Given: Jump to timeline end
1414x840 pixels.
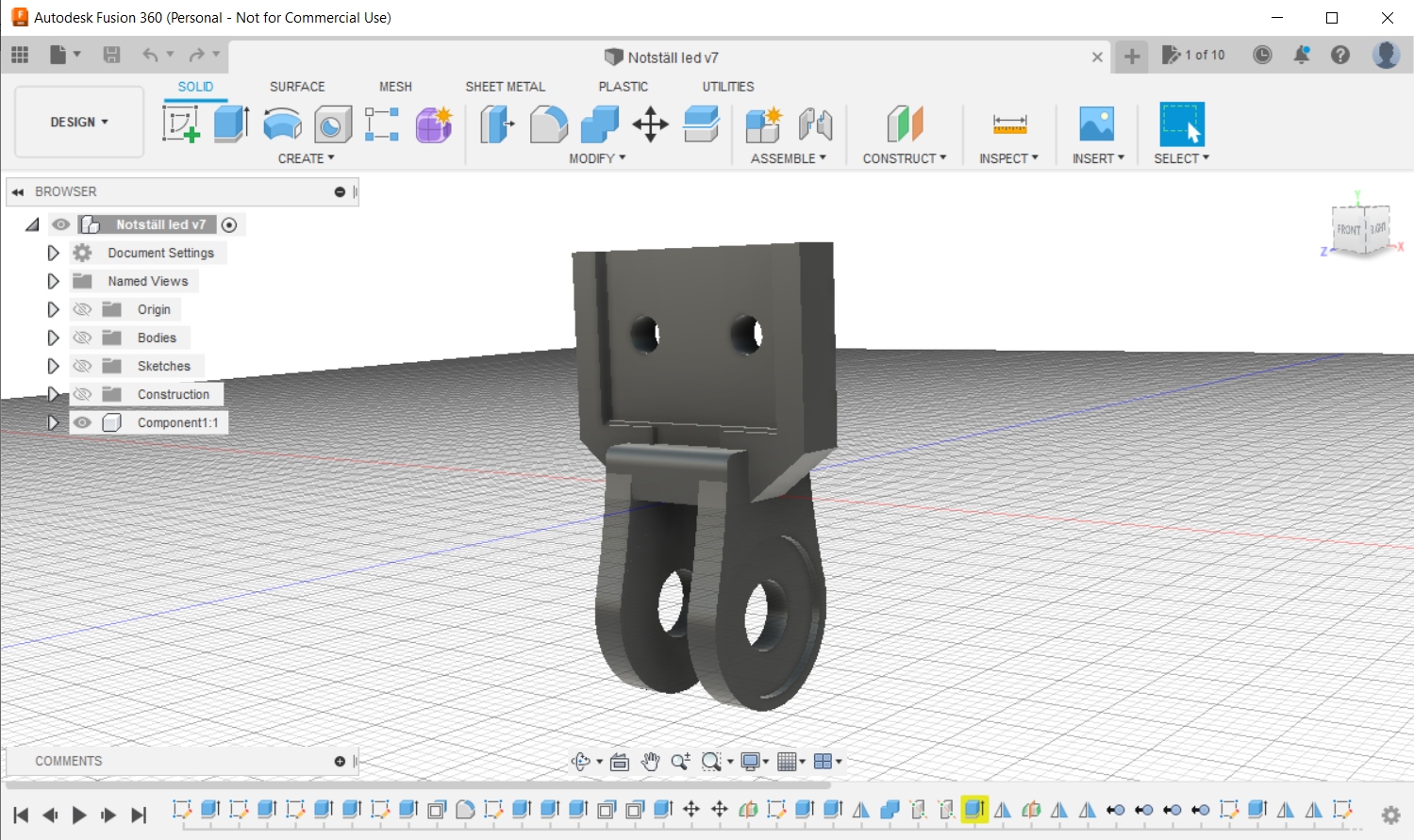Looking at the screenshot, I should [139, 815].
